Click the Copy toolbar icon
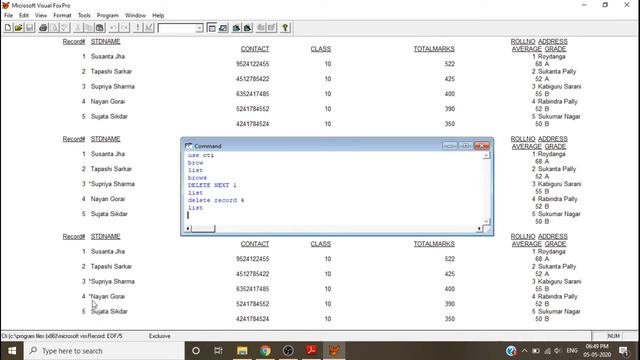640x360 pixels. pos(89,28)
